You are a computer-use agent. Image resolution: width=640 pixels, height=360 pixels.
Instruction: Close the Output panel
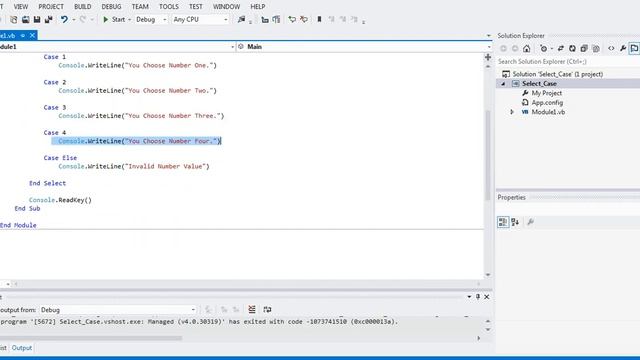click(487, 297)
